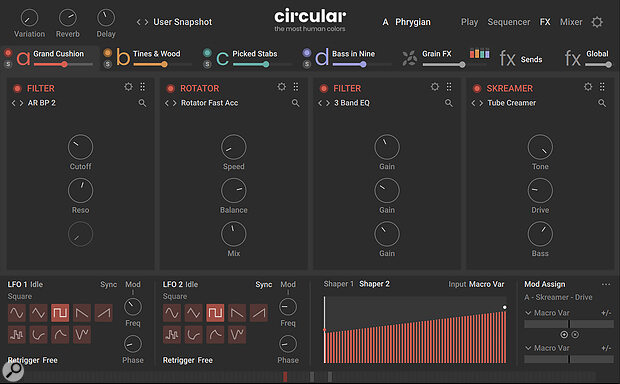The height and width of the screenshot is (384, 620).
Task: Toggle power of 3 Band EQ Filter module
Action: click(323, 89)
